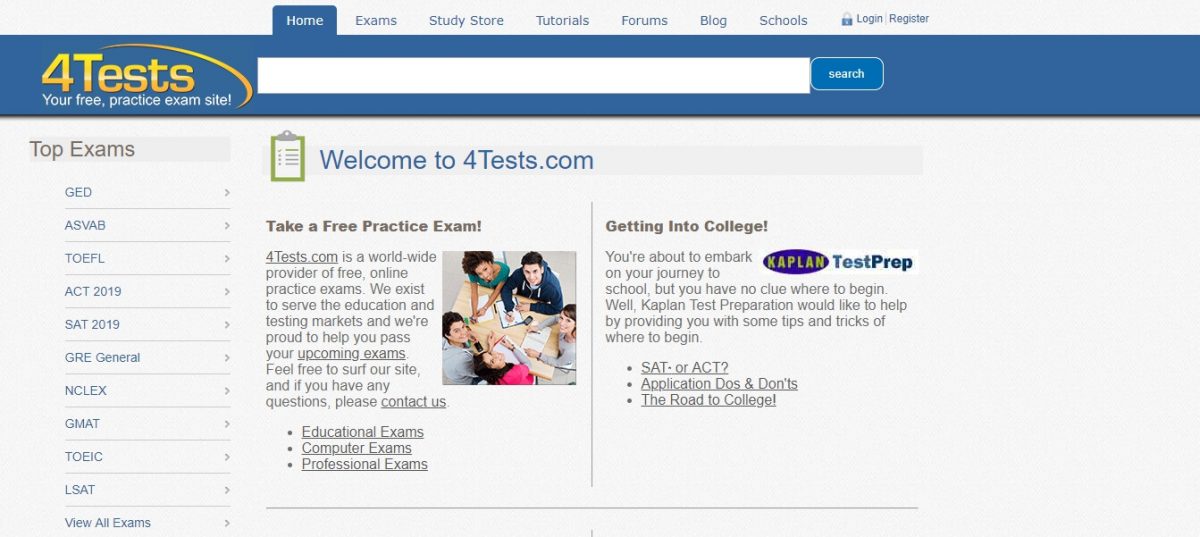Go to the Schools tab
The height and width of the screenshot is (537, 1200).
click(x=783, y=20)
